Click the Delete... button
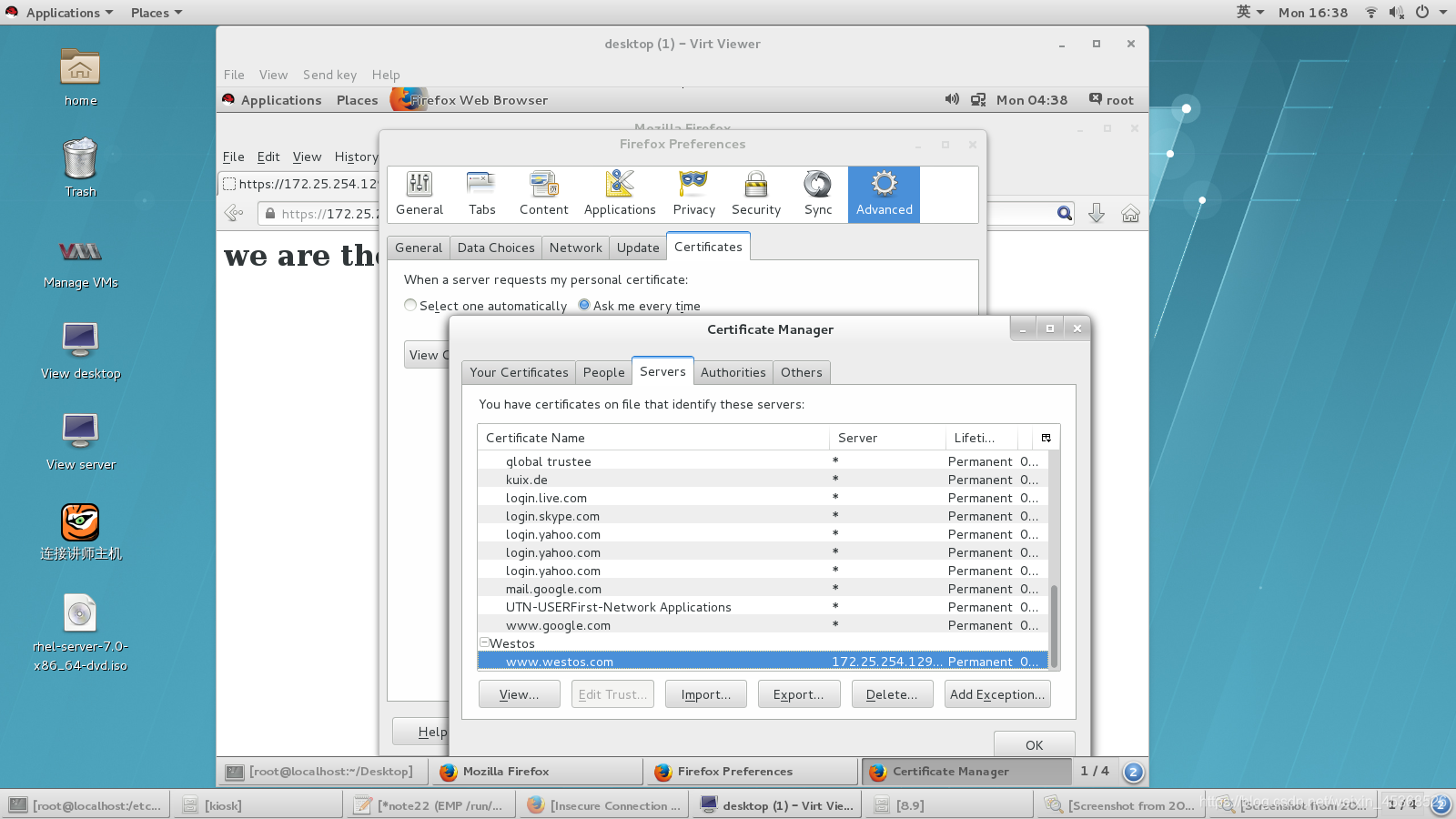Image resolution: width=1456 pixels, height=819 pixels. point(892,694)
